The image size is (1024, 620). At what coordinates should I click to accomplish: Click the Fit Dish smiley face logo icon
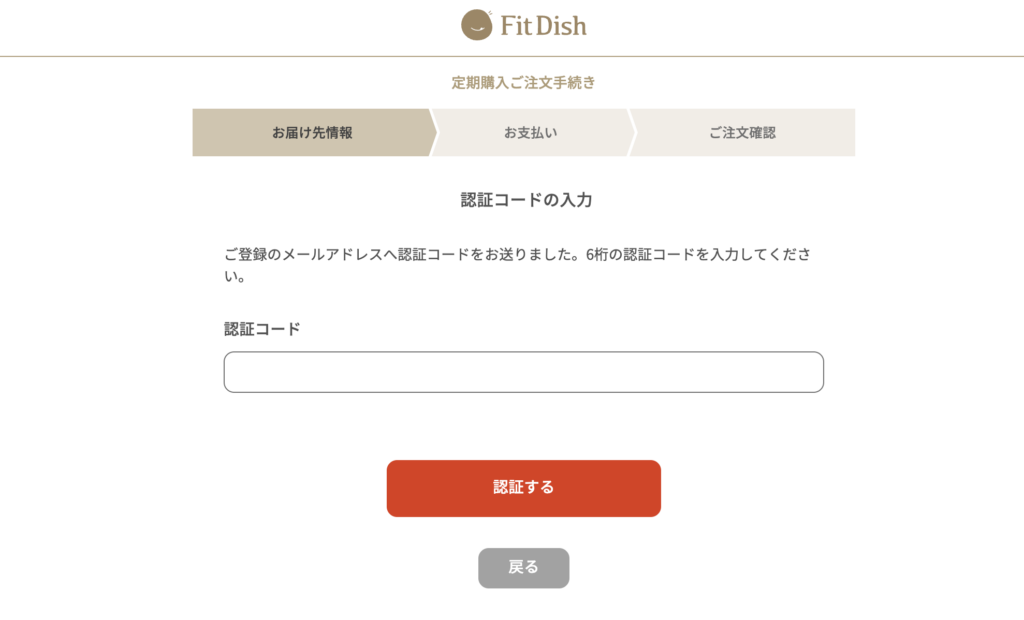click(477, 25)
